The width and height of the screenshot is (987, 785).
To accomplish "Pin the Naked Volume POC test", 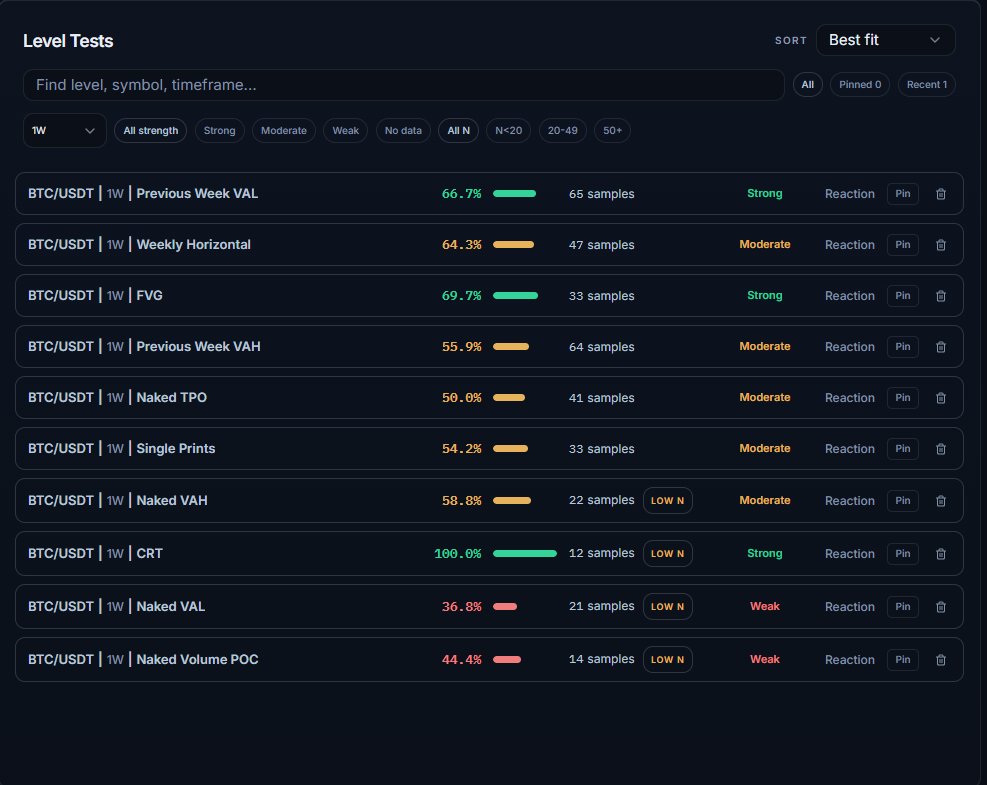I will click(903, 660).
